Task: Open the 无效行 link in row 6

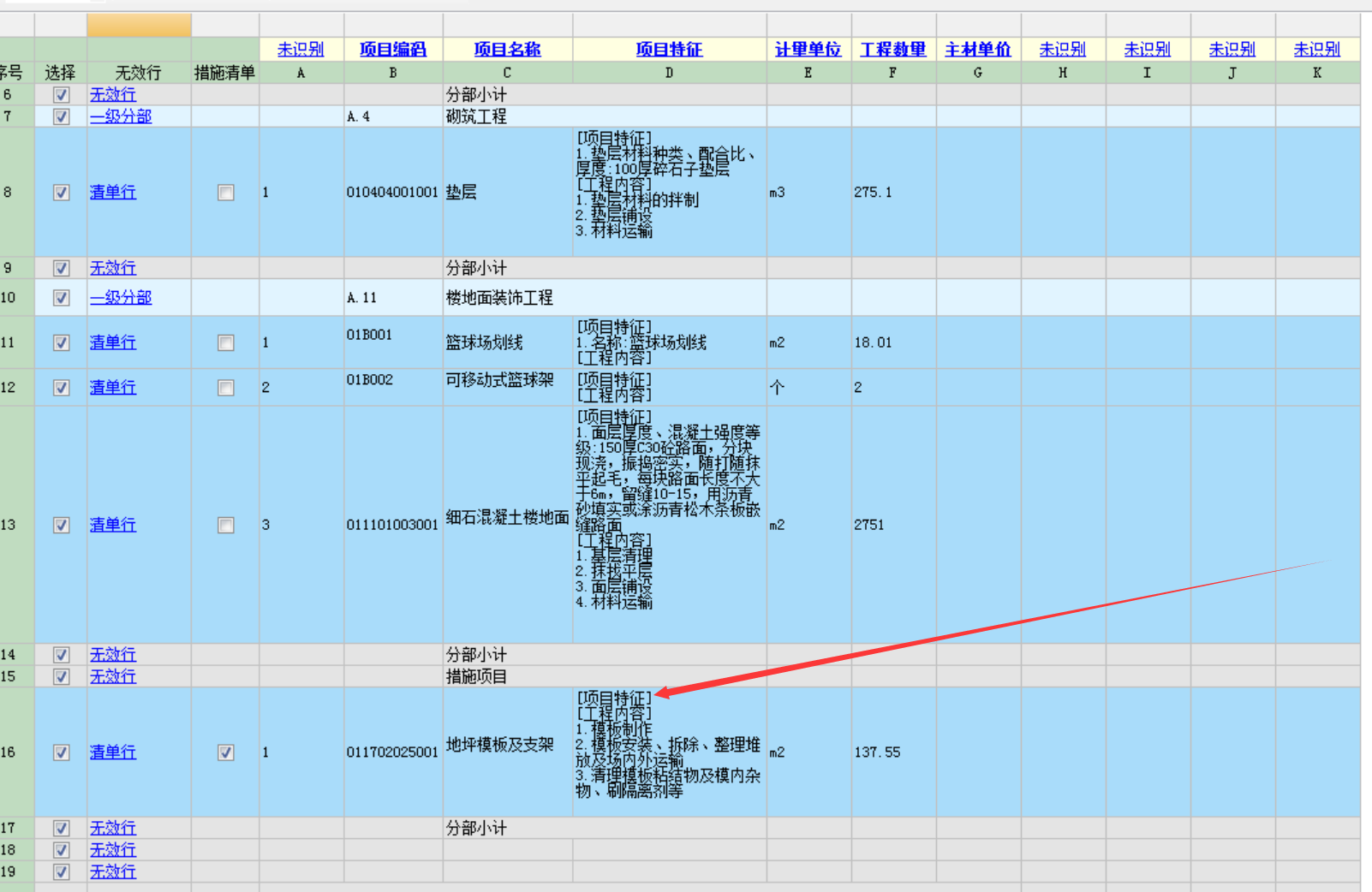Action: pyautogui.click(x=113, y=95)
